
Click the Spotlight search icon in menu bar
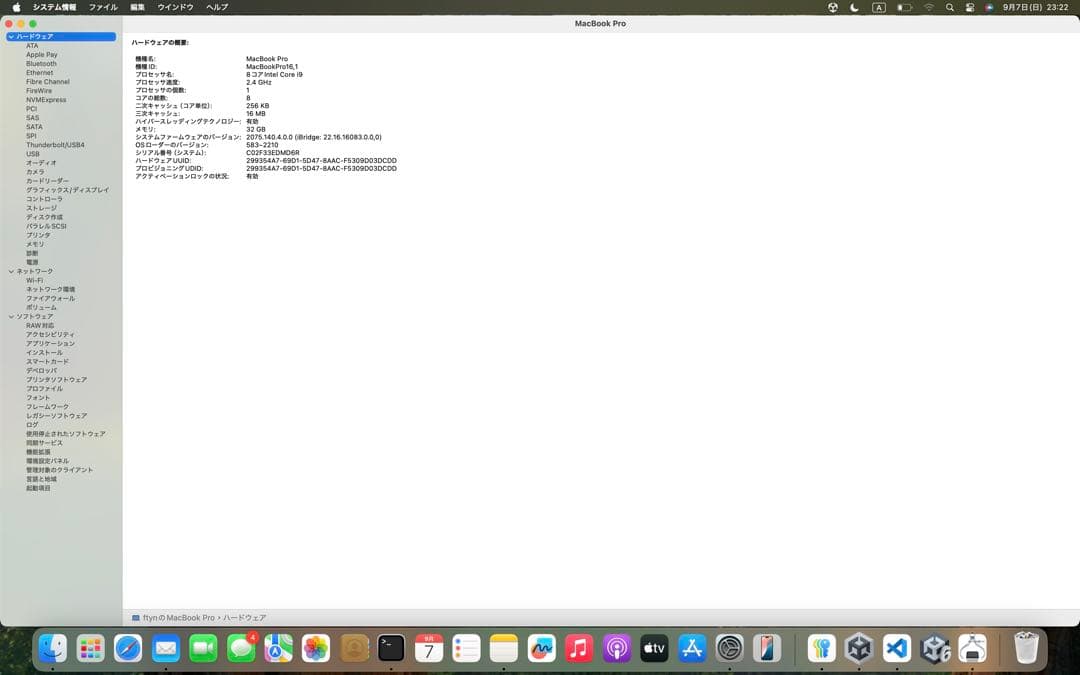[x=949, y=7]
